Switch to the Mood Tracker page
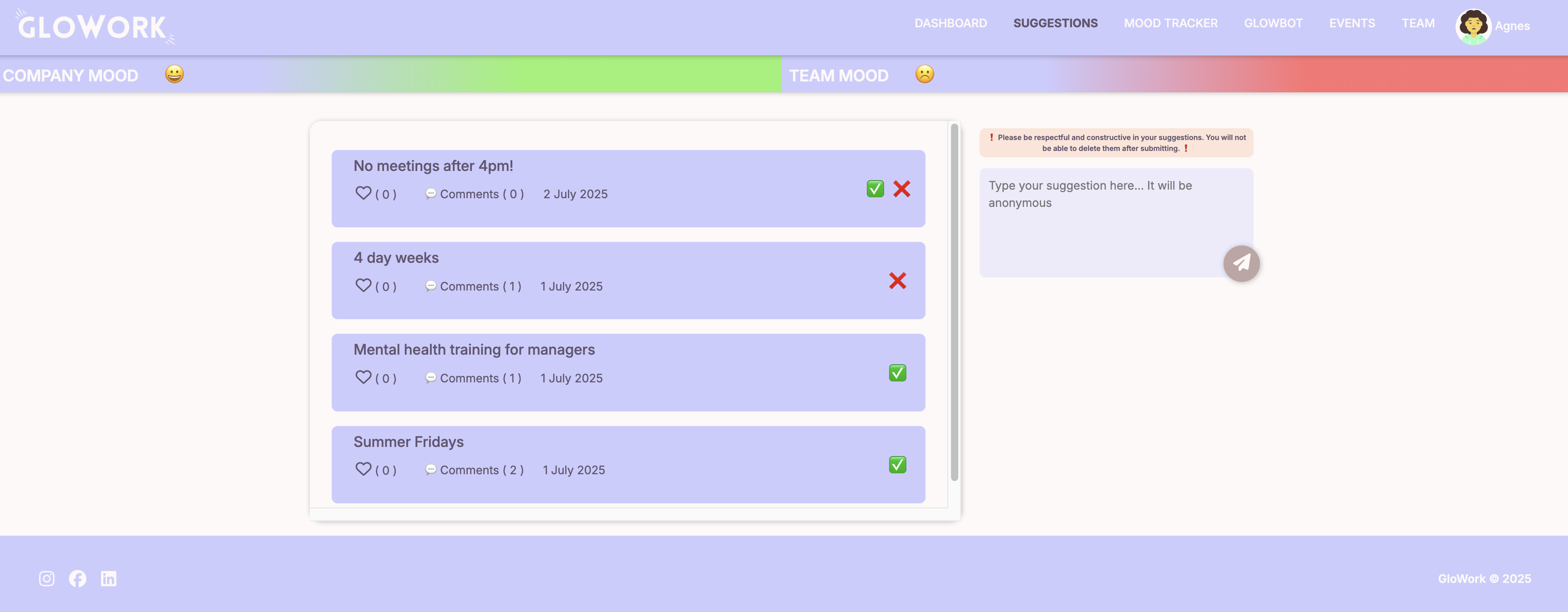1568x612 pixels. coord(1170,23)
